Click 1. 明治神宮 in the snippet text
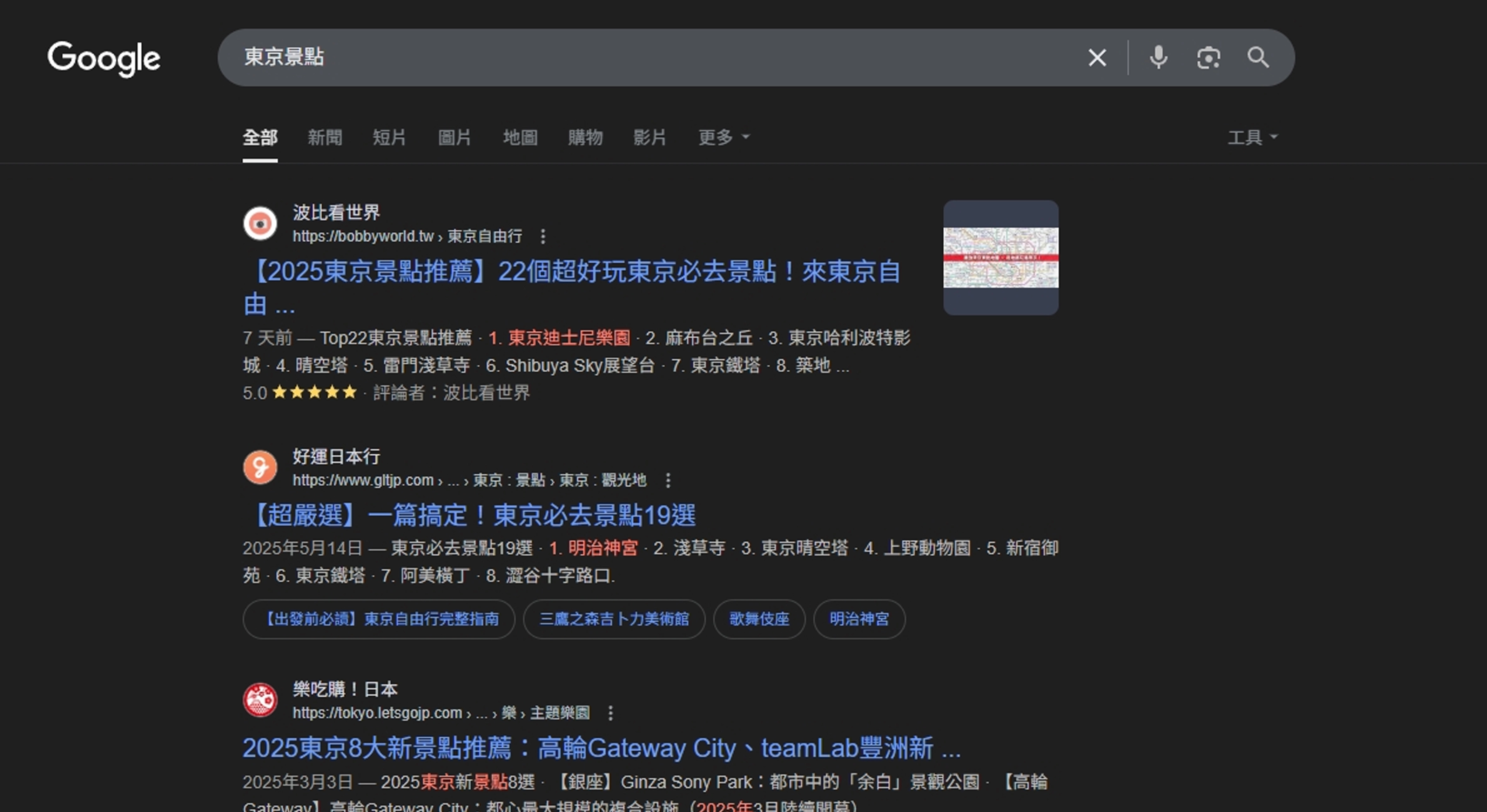The height and width of the screenshot is (812, 1487). tap(593, 548)
